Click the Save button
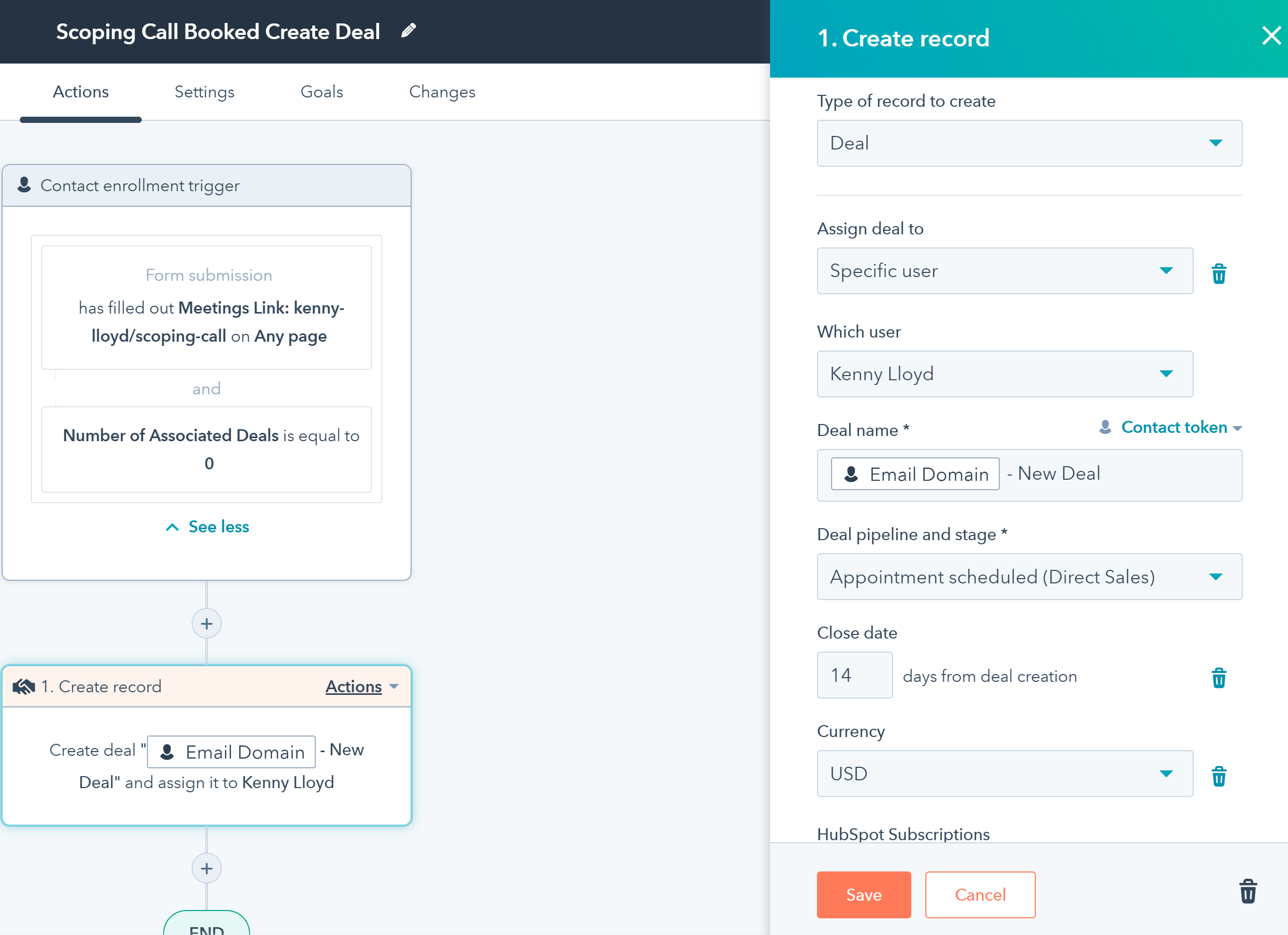 tap(864, 894)
